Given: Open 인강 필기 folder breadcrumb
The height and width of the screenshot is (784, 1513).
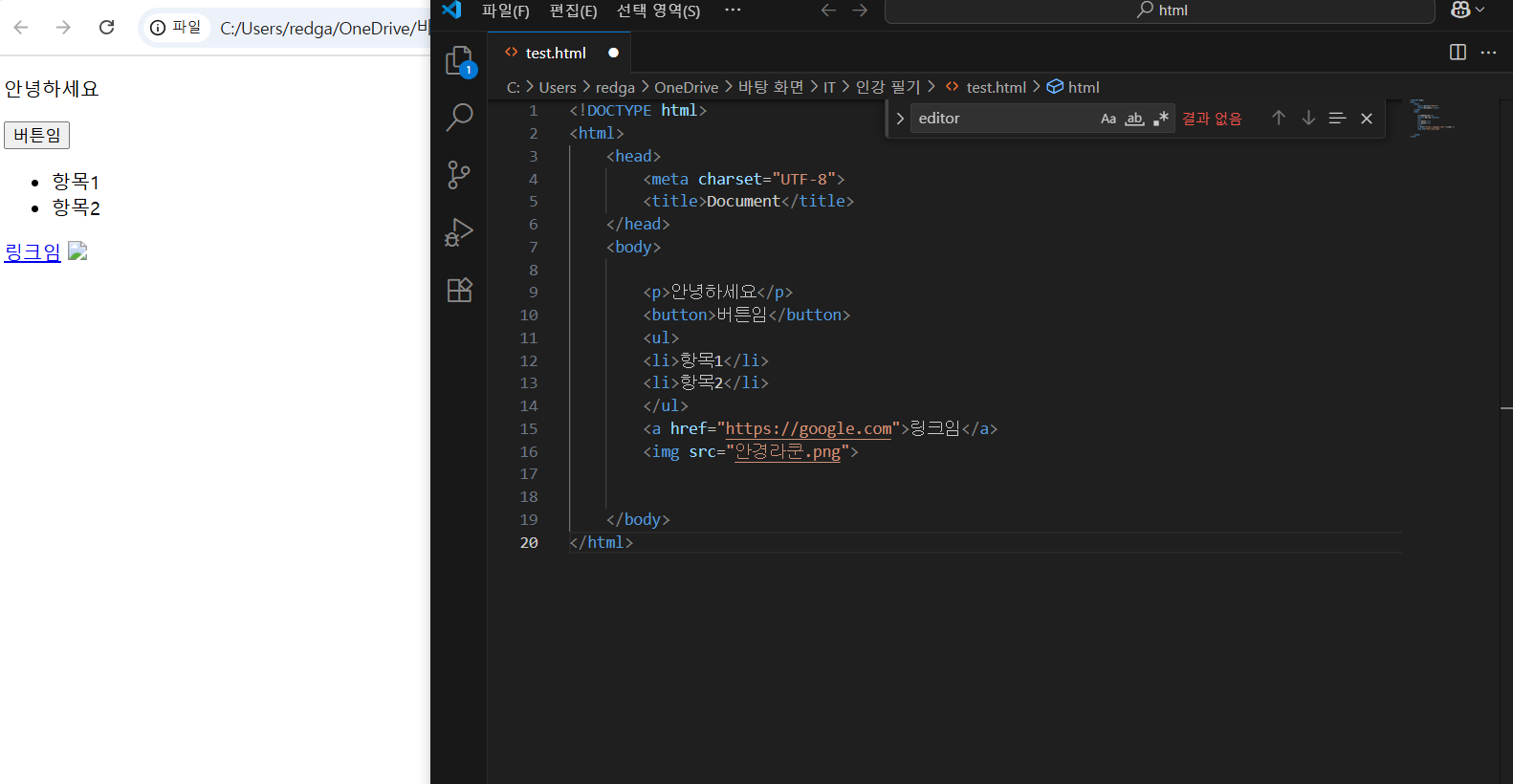Looking at the screenshot, I should click(888, 87).
